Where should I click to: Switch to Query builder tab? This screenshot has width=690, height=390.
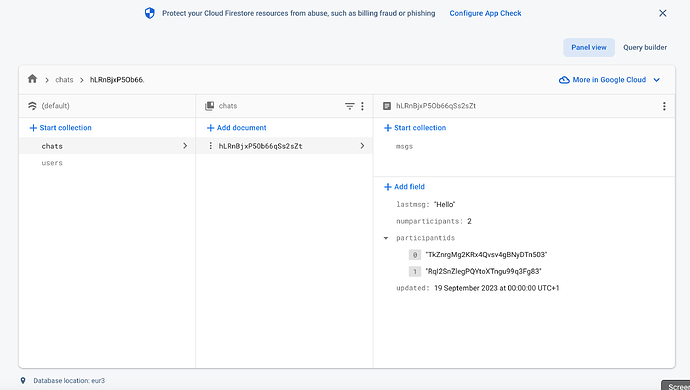pos(645,47)
